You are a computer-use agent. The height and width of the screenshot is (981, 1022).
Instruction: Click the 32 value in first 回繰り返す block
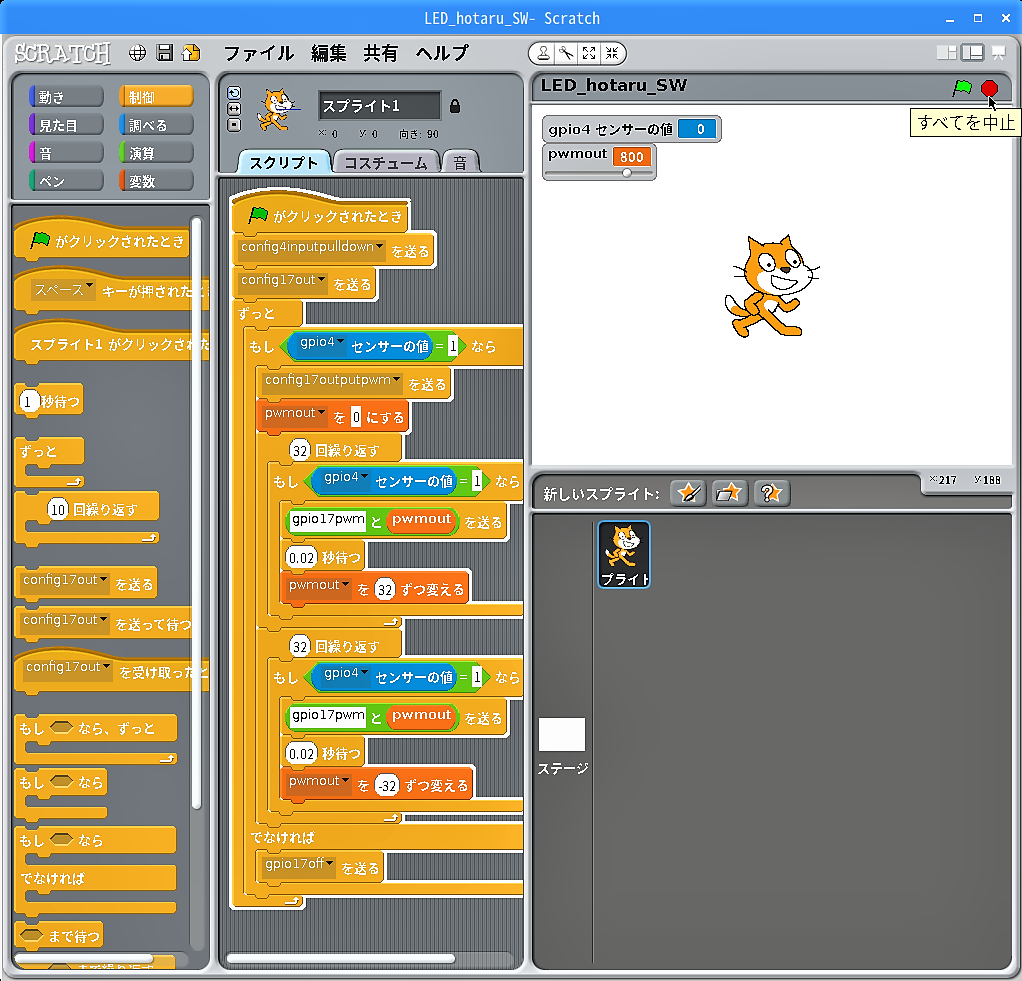coord(300,450)
